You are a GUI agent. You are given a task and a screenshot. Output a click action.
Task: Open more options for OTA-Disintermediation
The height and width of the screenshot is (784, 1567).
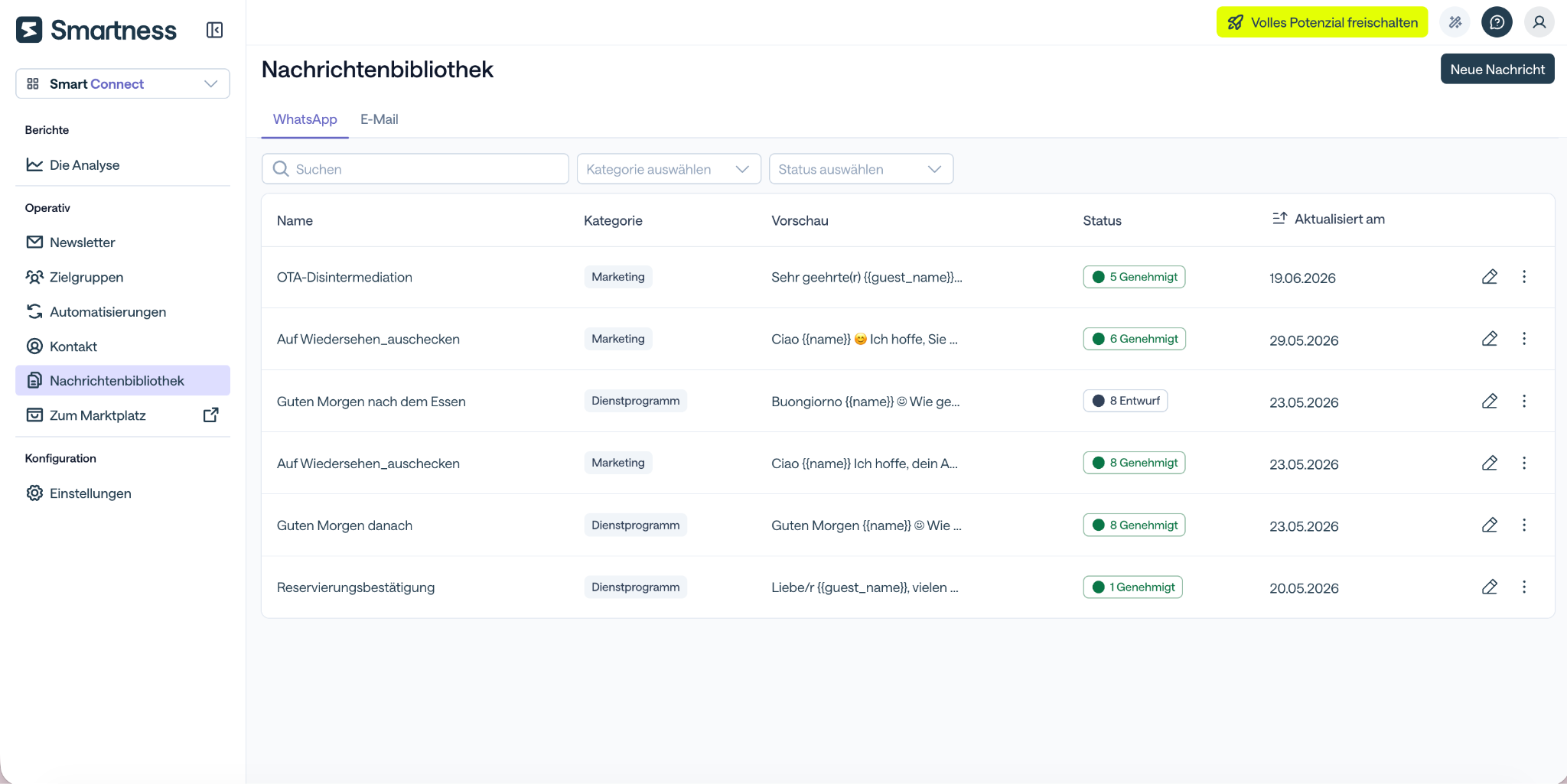coord(1523,277)
